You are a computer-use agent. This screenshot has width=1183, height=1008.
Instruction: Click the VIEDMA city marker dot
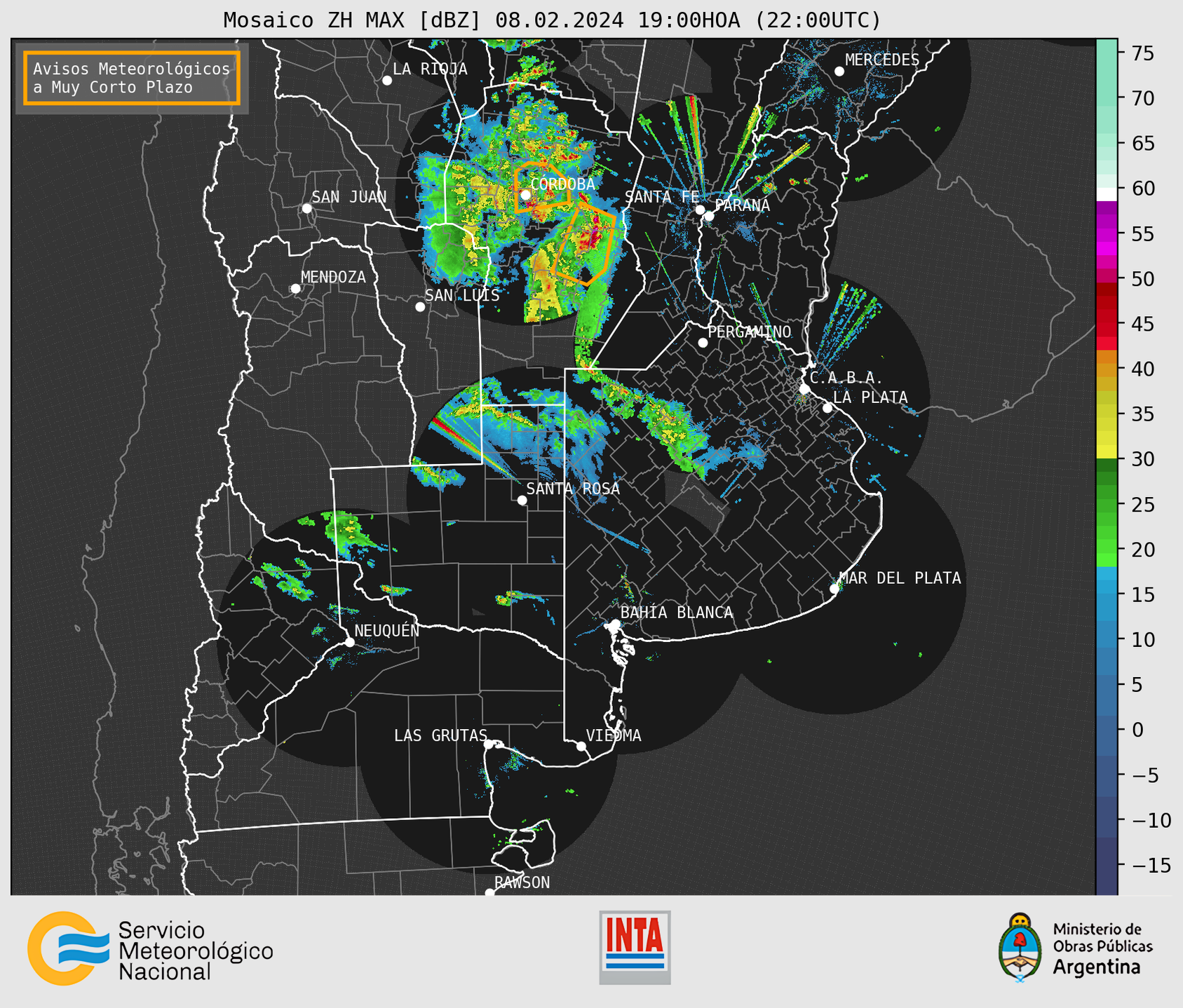[x=581, y=746]
